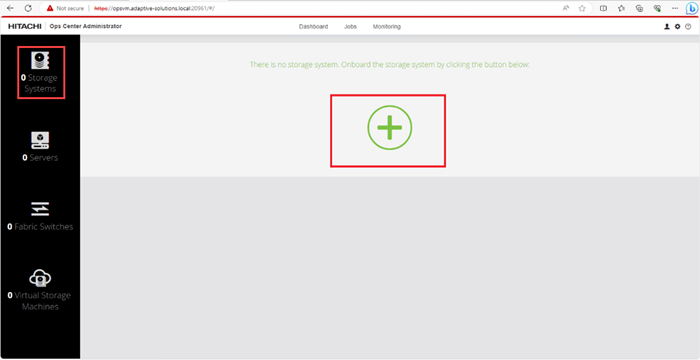Expand the browser settings and more menu
The image size is (700, 360).
pyautogui.click(x=675, y=8)
